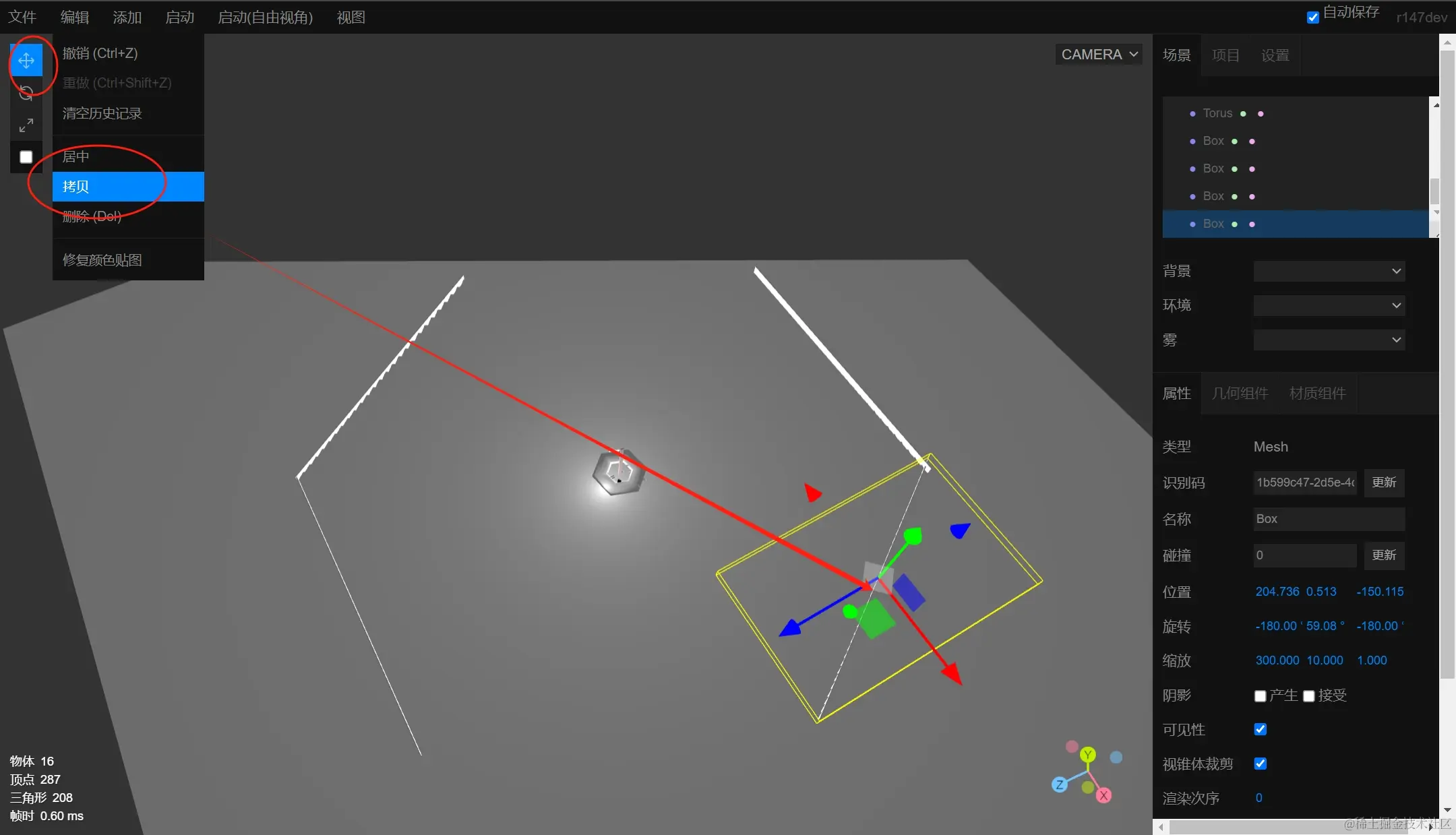Viewport: 1456px width, 835px height.
Task: Select the rotate tool icon
Action: [26, 93]
